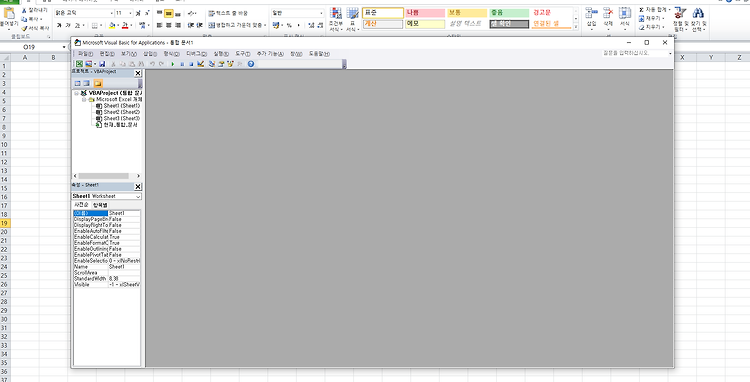Click the StandardWidth 8.38 property value
The image size is (750, 382).
[x=124, y=278]
